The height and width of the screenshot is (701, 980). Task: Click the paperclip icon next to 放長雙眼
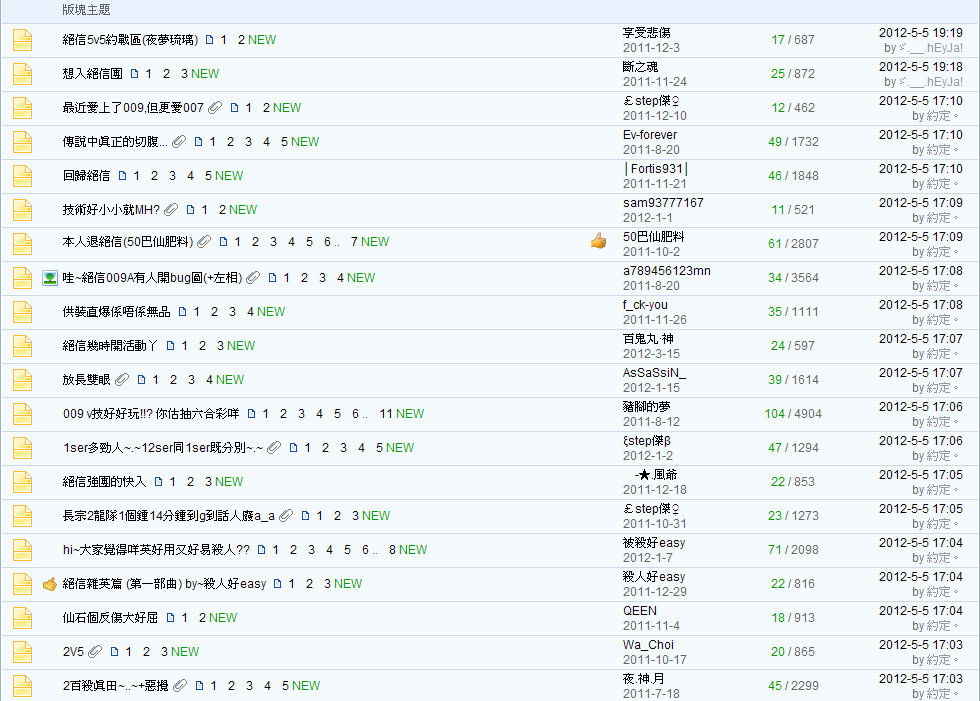point(122,380)
